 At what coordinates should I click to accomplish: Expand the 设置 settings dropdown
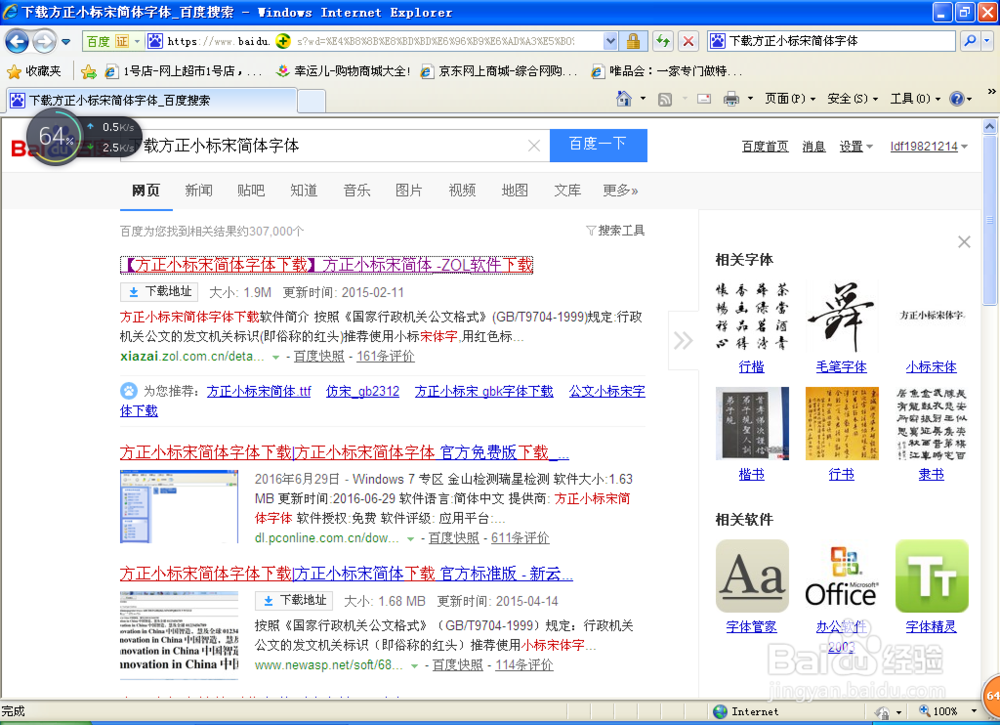point(856,147)
